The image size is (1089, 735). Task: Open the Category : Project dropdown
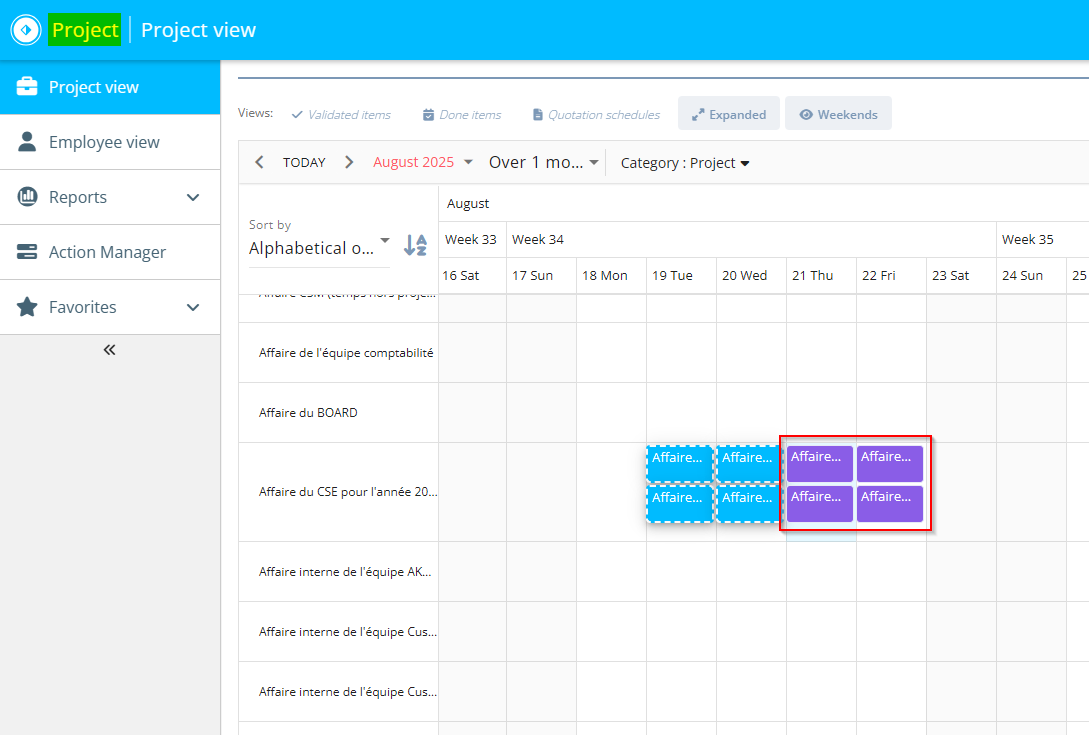pyautogui.click(x=685, y=163)
